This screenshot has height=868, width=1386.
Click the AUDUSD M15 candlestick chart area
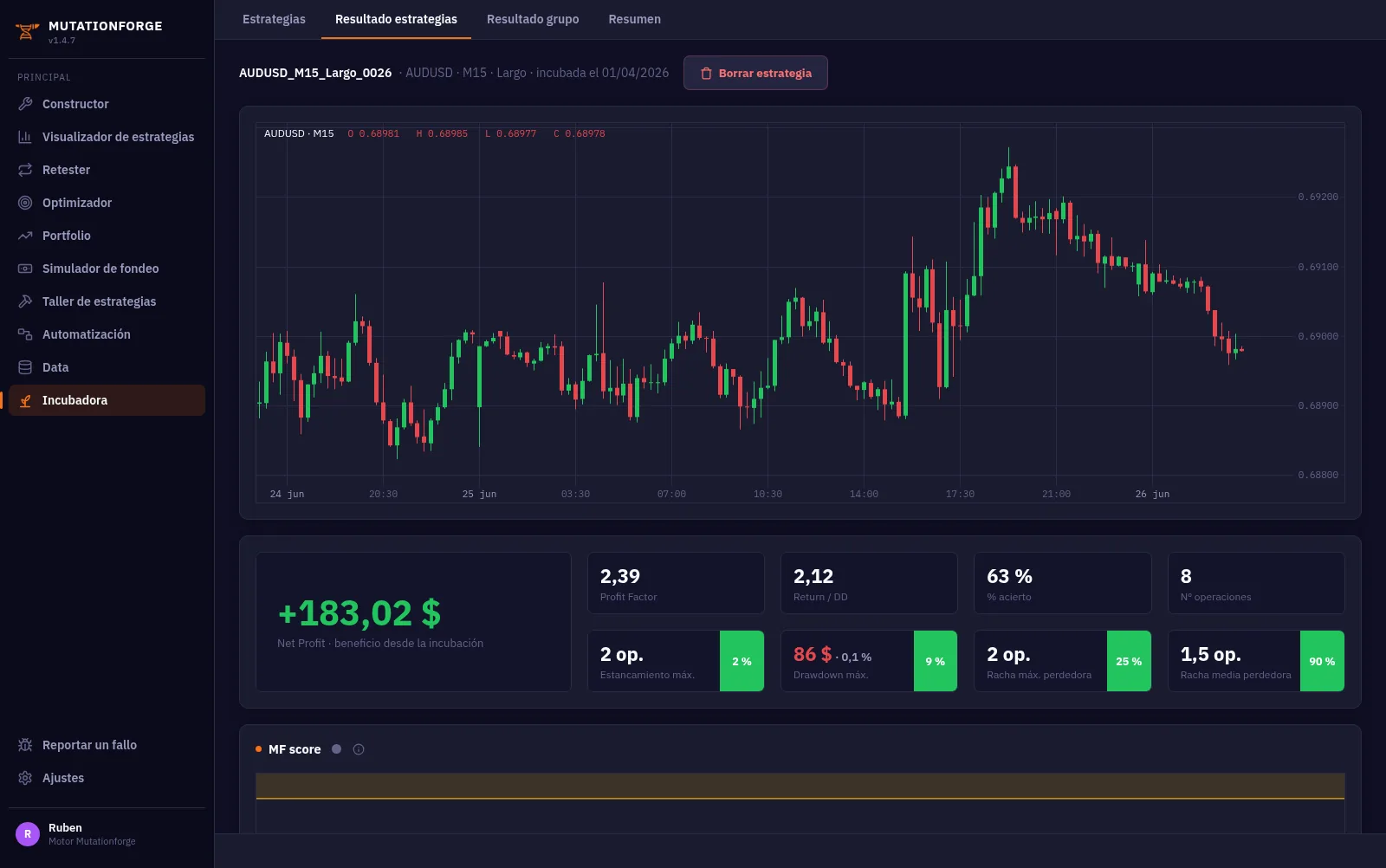[x=800, y=313]
